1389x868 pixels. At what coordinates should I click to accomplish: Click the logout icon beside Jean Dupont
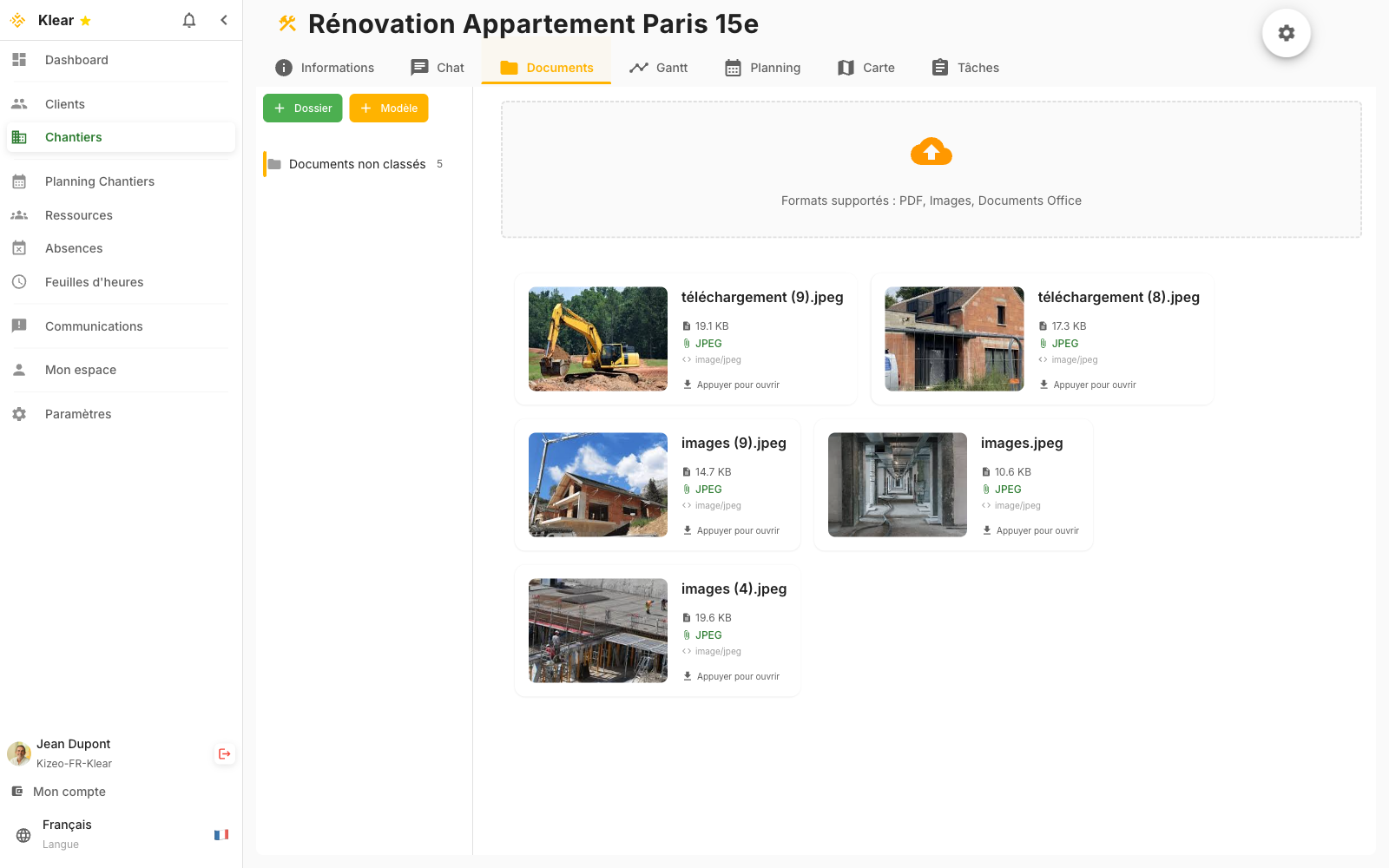[225, 753]
